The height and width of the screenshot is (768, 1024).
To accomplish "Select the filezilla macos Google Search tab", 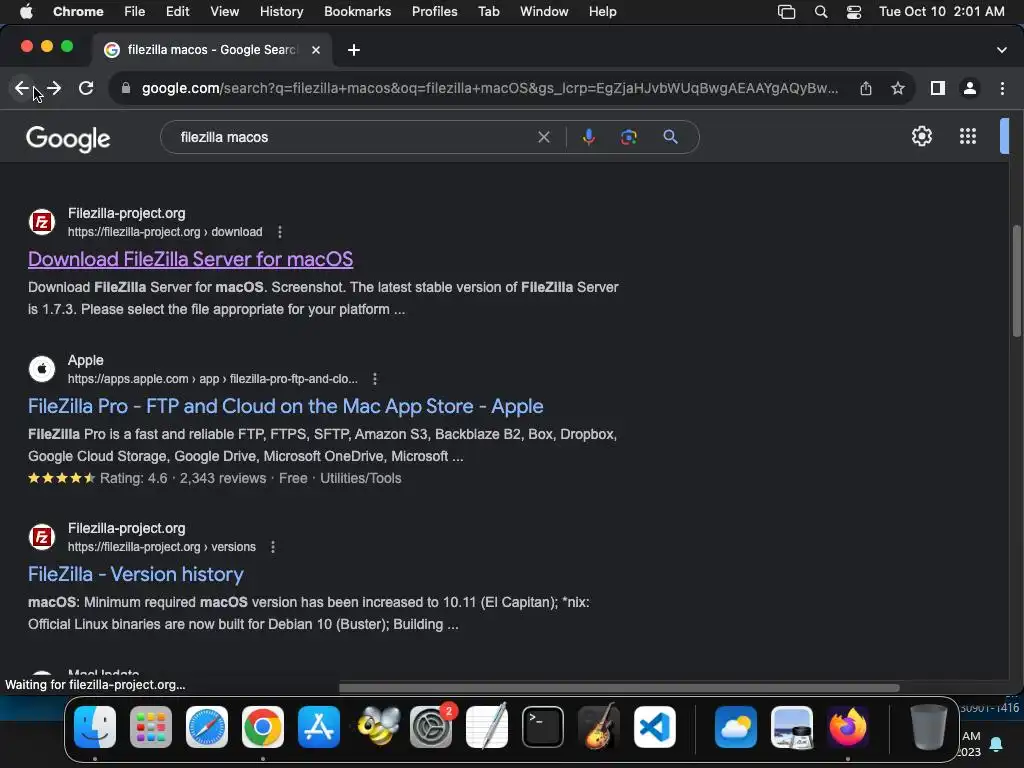I will (212, 50).
